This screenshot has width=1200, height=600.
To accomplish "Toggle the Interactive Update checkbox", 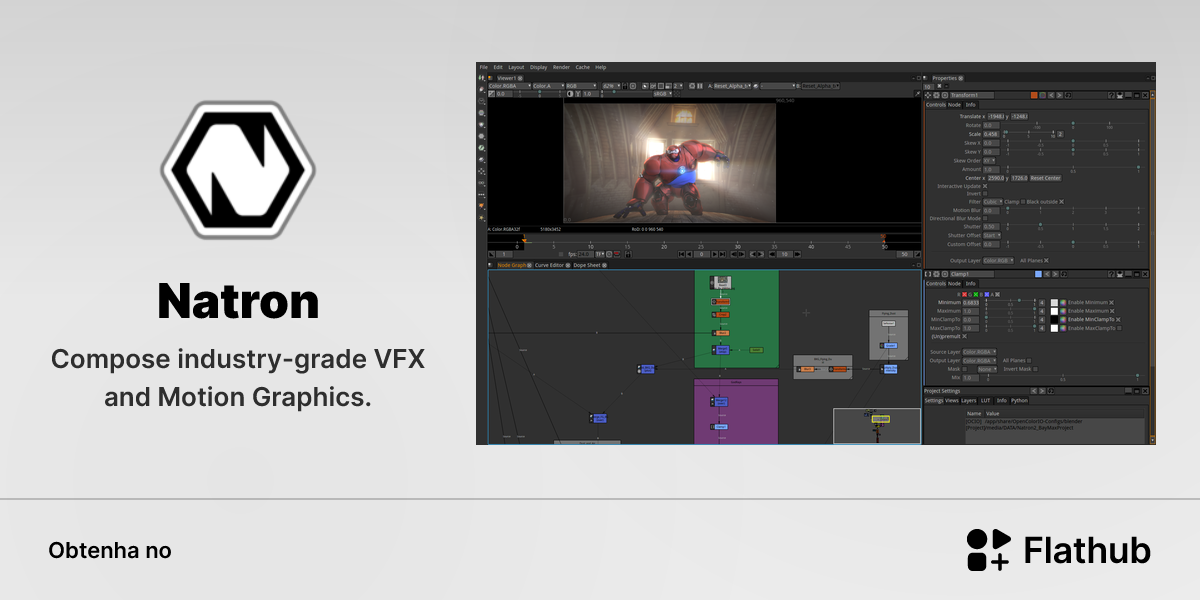I will 985,186.
